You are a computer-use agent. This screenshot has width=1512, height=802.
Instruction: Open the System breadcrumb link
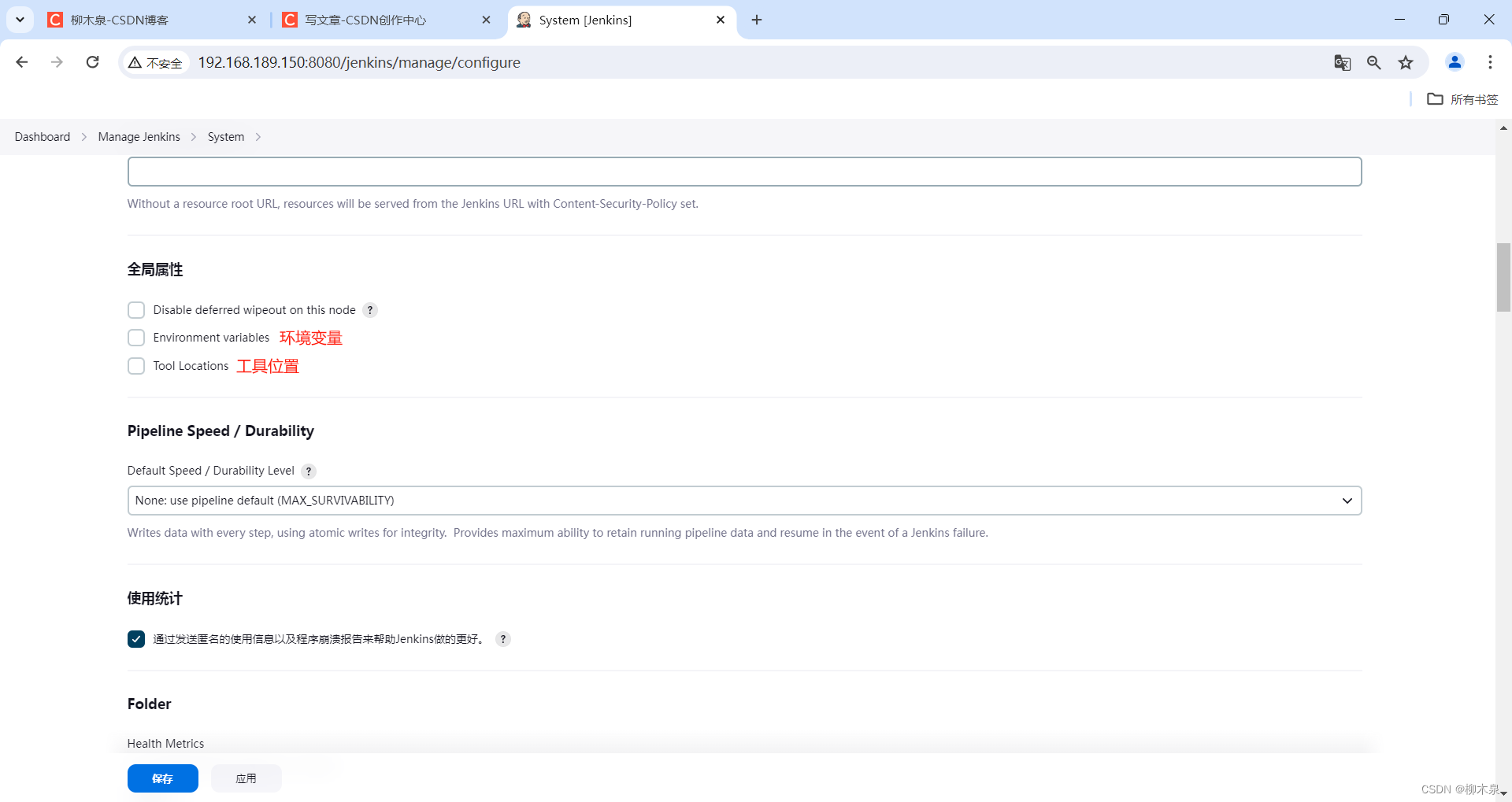226,137
